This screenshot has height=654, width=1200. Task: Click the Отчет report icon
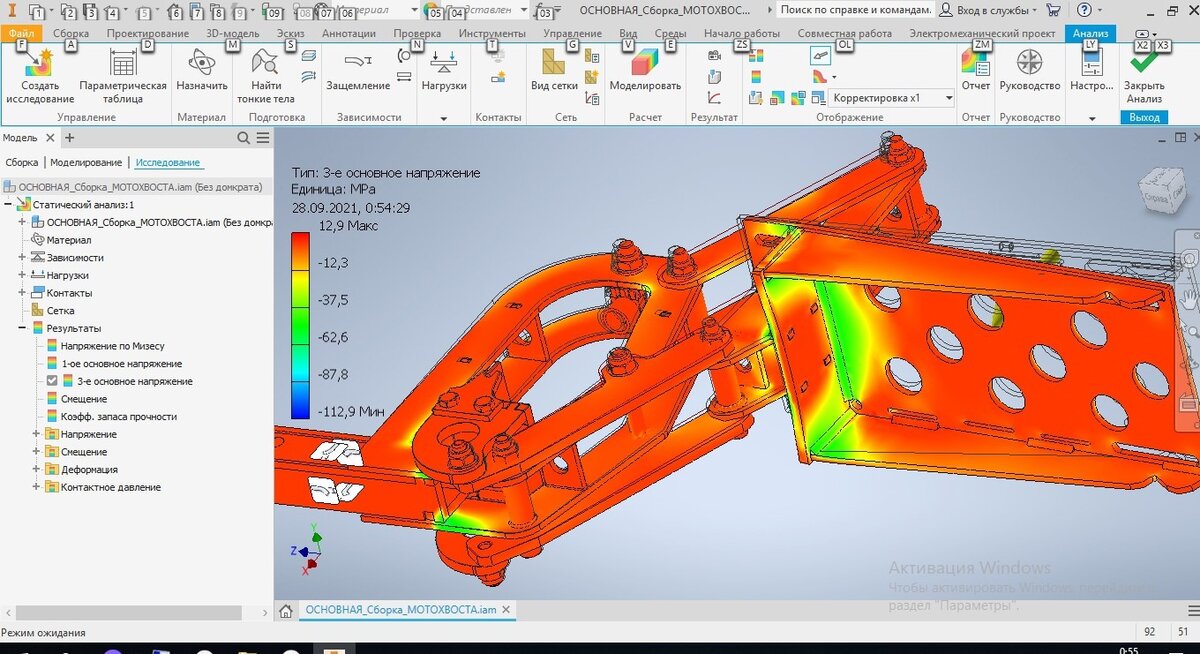[x=975, y=63]
